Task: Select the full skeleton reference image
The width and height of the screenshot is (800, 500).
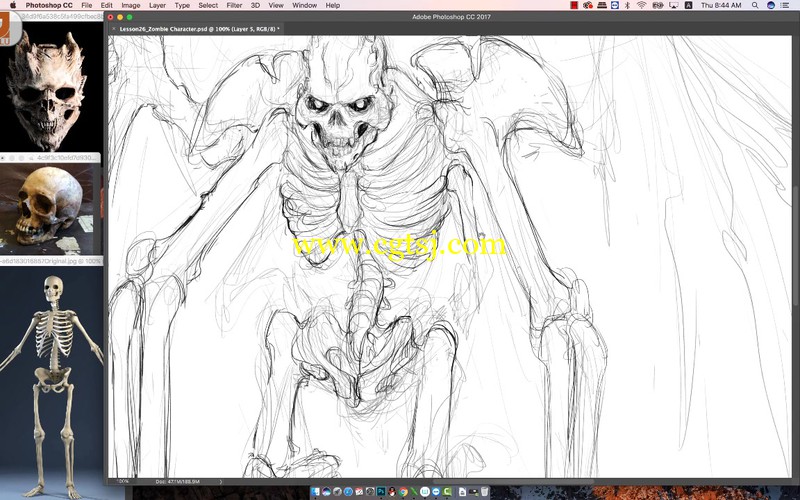Action: [51, 383]
